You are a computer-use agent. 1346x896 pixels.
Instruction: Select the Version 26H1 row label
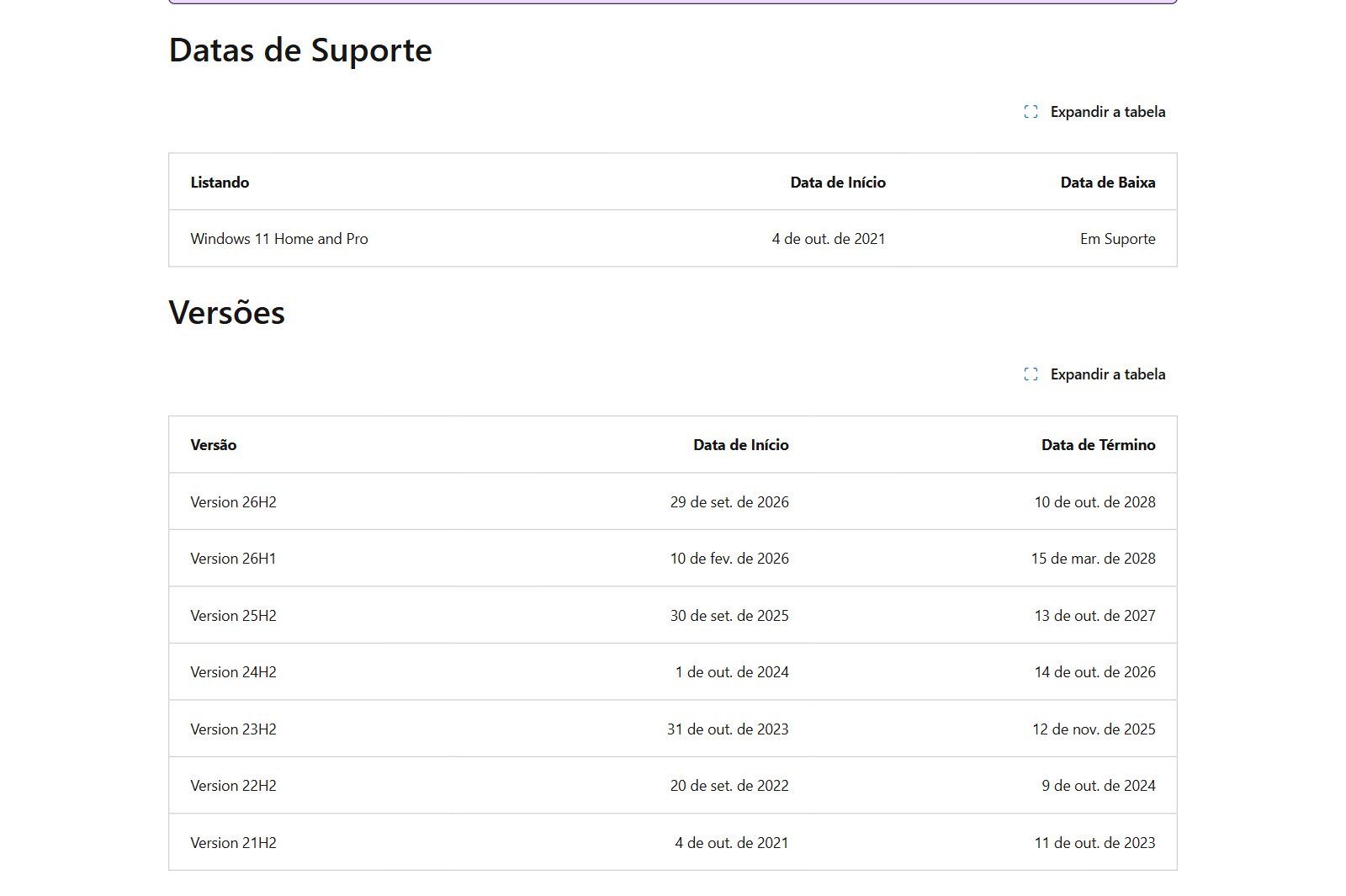pos(233,559)
